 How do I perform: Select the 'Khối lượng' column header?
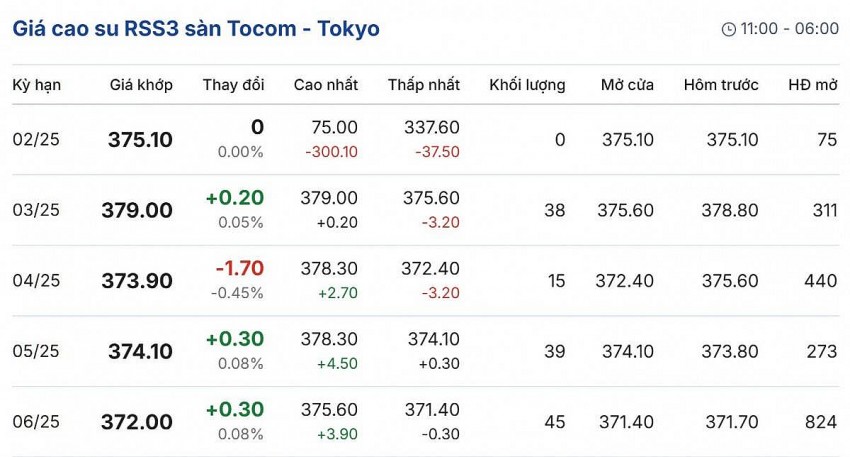[x=527, y=85]
